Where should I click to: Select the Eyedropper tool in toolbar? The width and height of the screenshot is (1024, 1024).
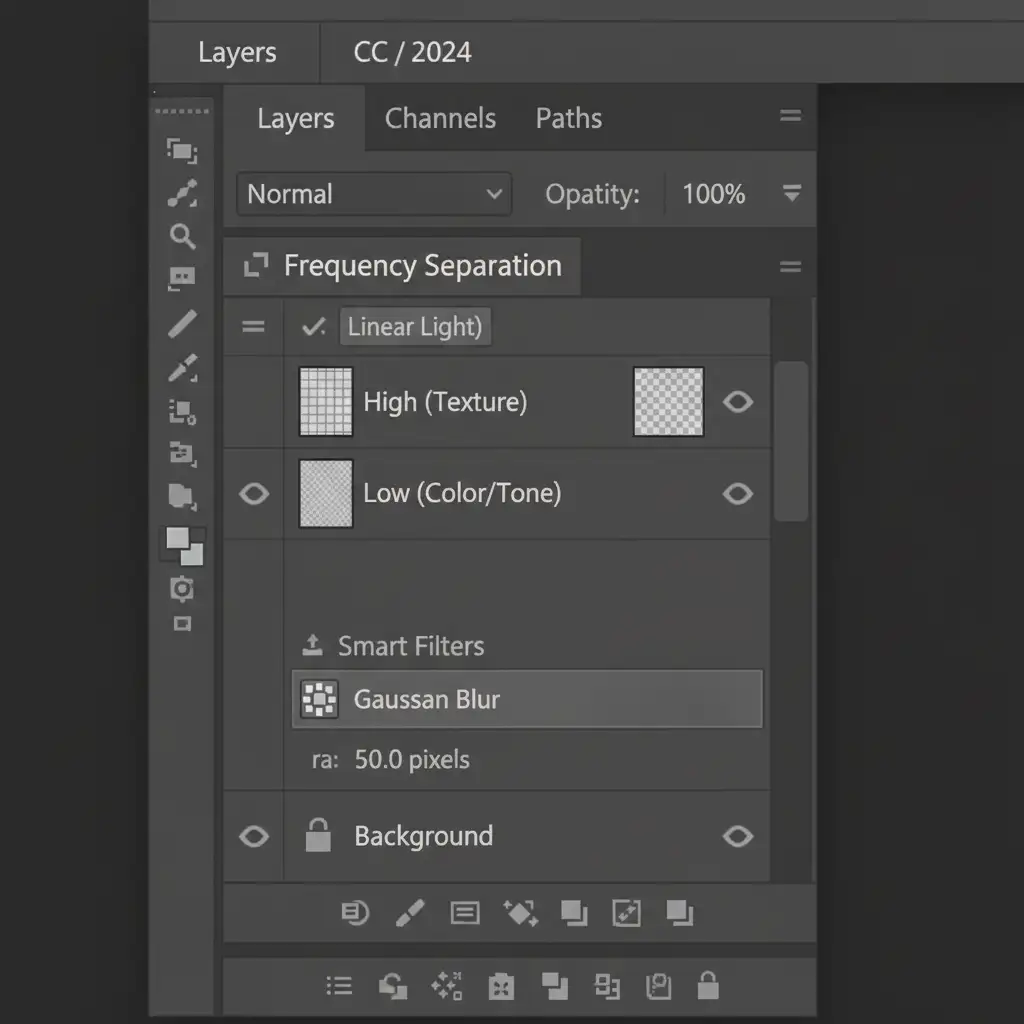coord(182,368)
